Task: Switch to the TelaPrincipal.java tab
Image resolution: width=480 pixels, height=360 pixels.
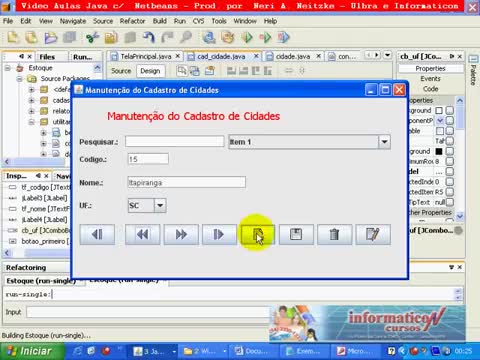Action: 146,57
